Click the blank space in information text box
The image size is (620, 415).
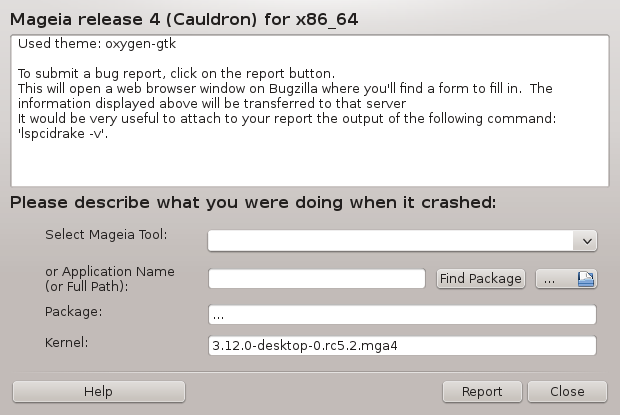[x=310, y=164]
